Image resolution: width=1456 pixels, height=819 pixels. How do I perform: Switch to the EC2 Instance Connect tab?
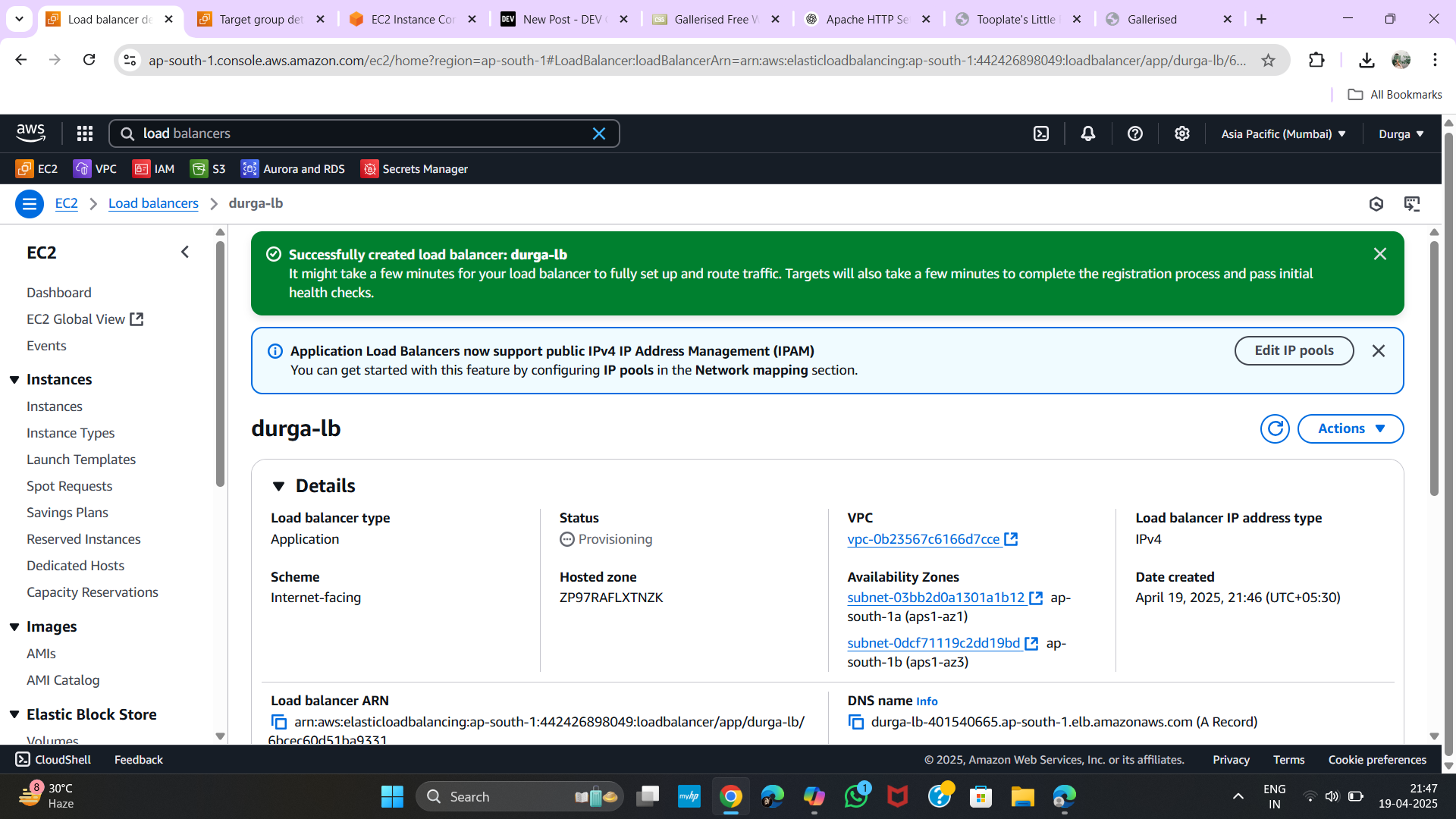tap(413, 19)
